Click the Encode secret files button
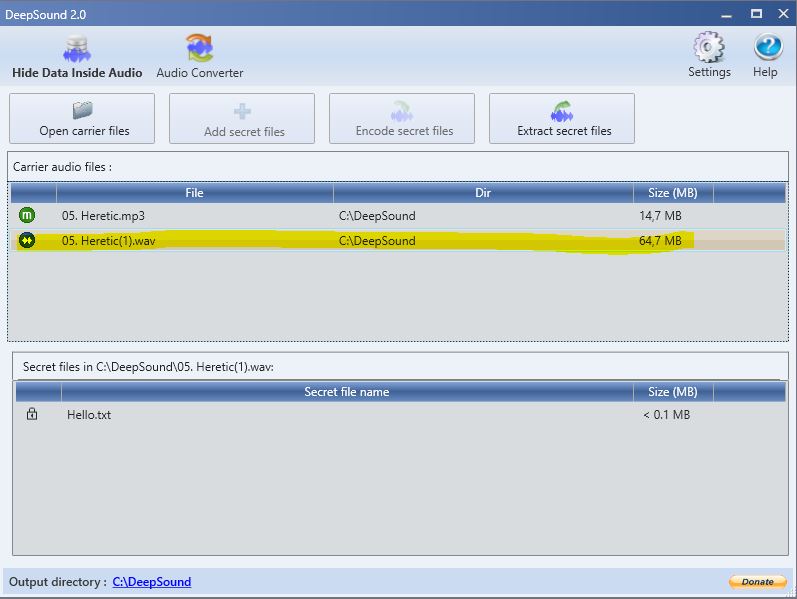The height and width of the screenshot is (599, 797). [x=404, y=119]
